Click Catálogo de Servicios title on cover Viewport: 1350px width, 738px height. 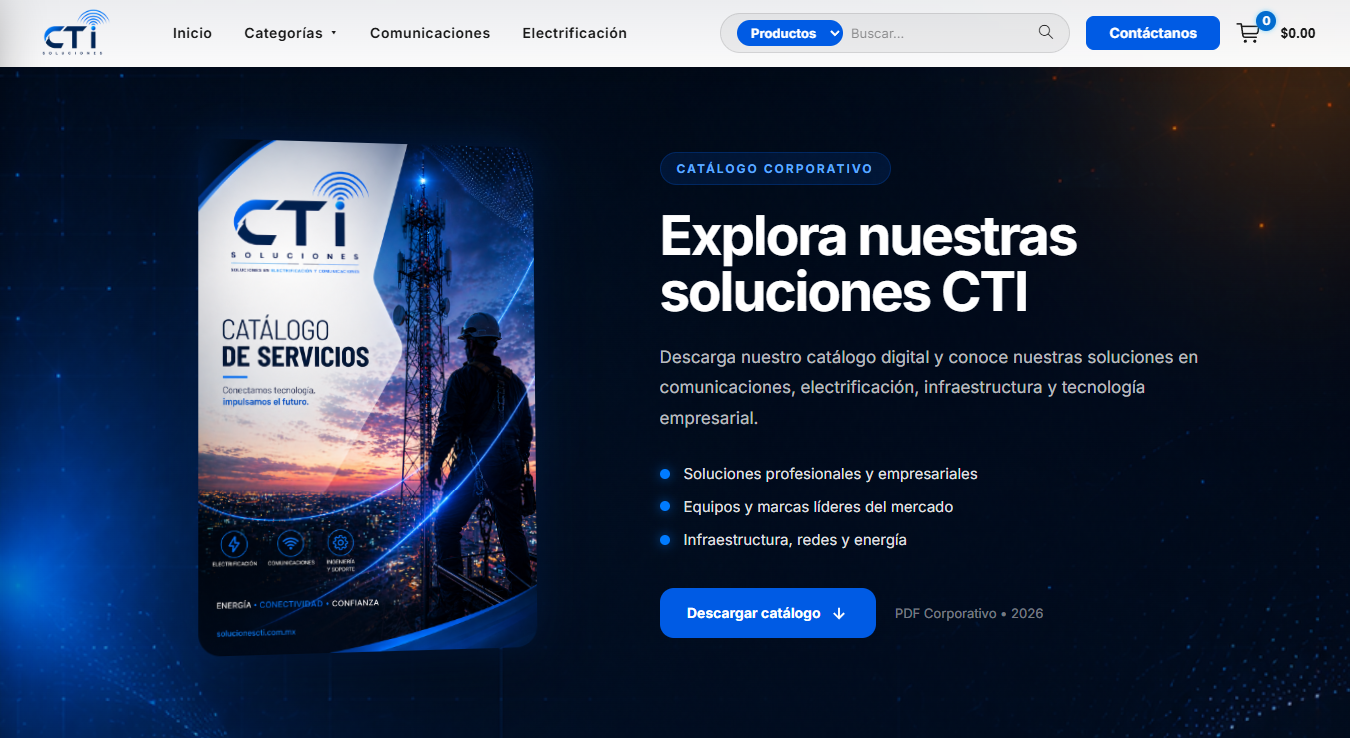coord(295,343)
